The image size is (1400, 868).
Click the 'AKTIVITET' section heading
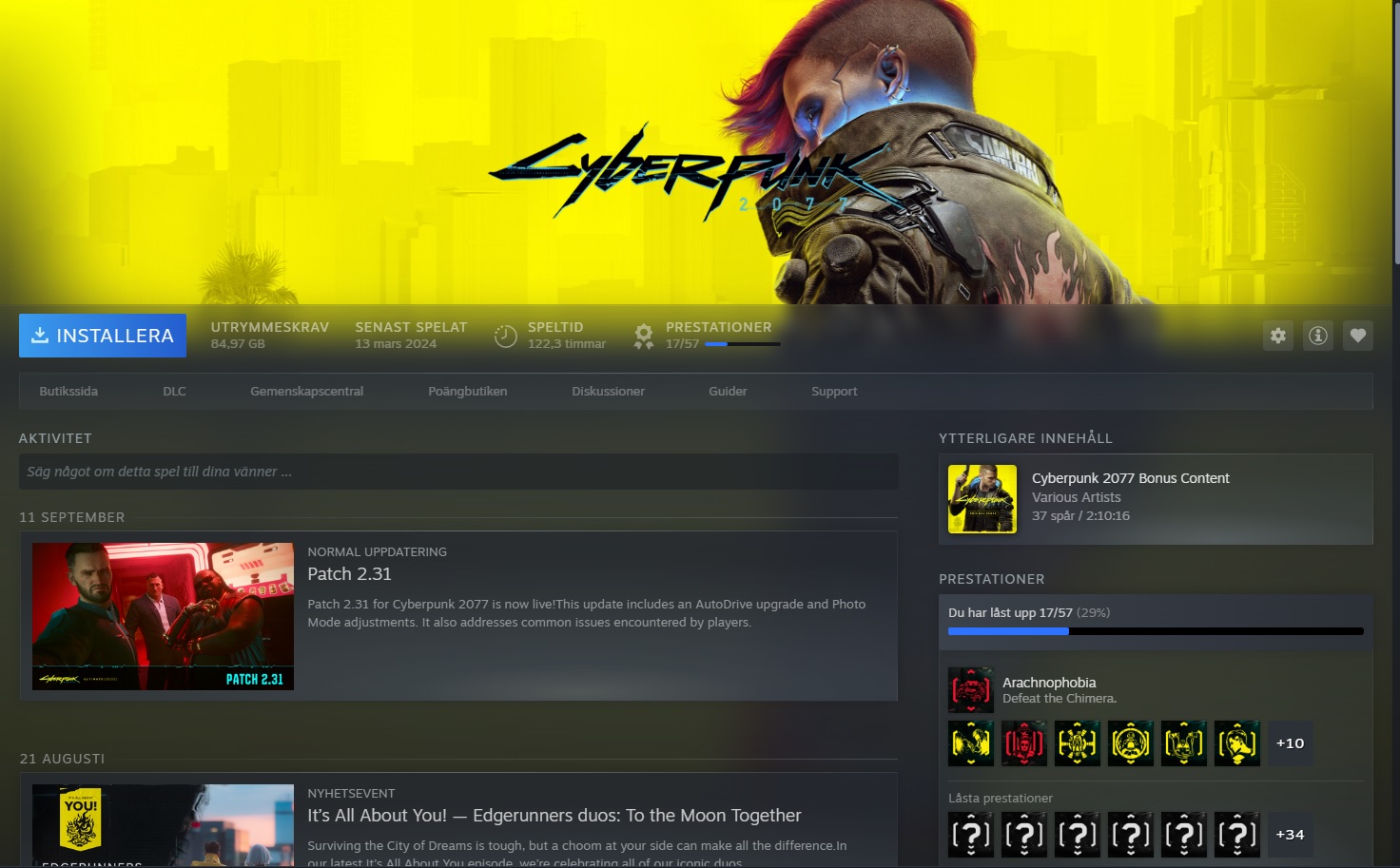click(55, 438)
